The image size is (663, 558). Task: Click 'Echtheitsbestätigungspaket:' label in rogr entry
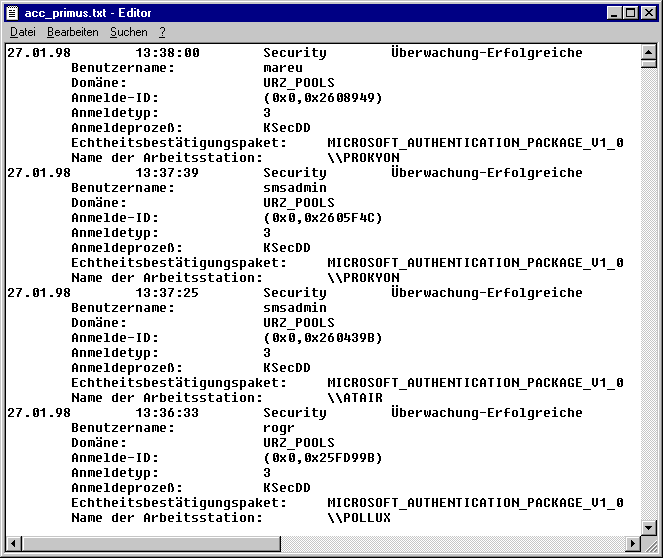179,503
